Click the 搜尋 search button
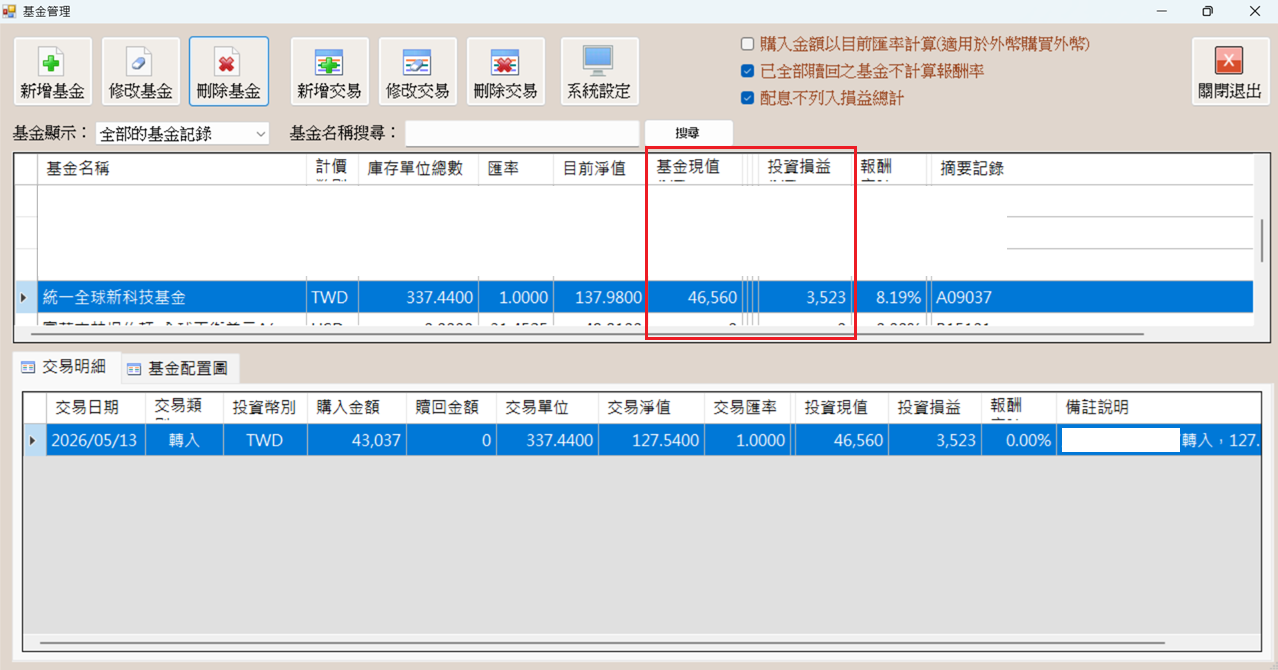 point(688,133)
